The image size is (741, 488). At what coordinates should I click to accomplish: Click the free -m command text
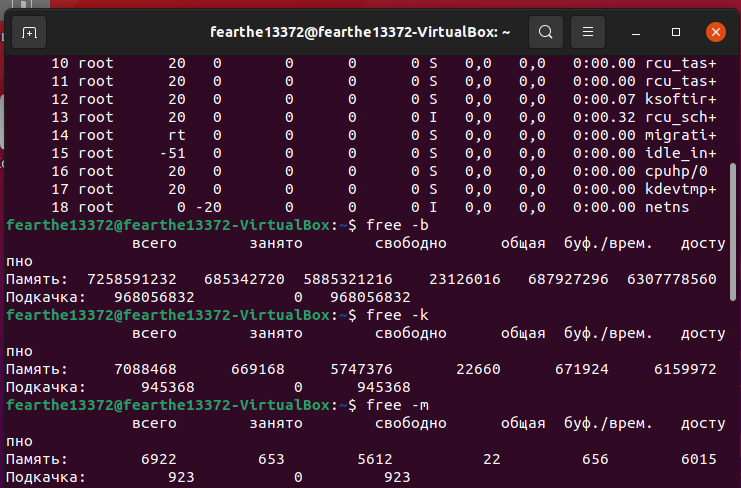click(397, 405)
